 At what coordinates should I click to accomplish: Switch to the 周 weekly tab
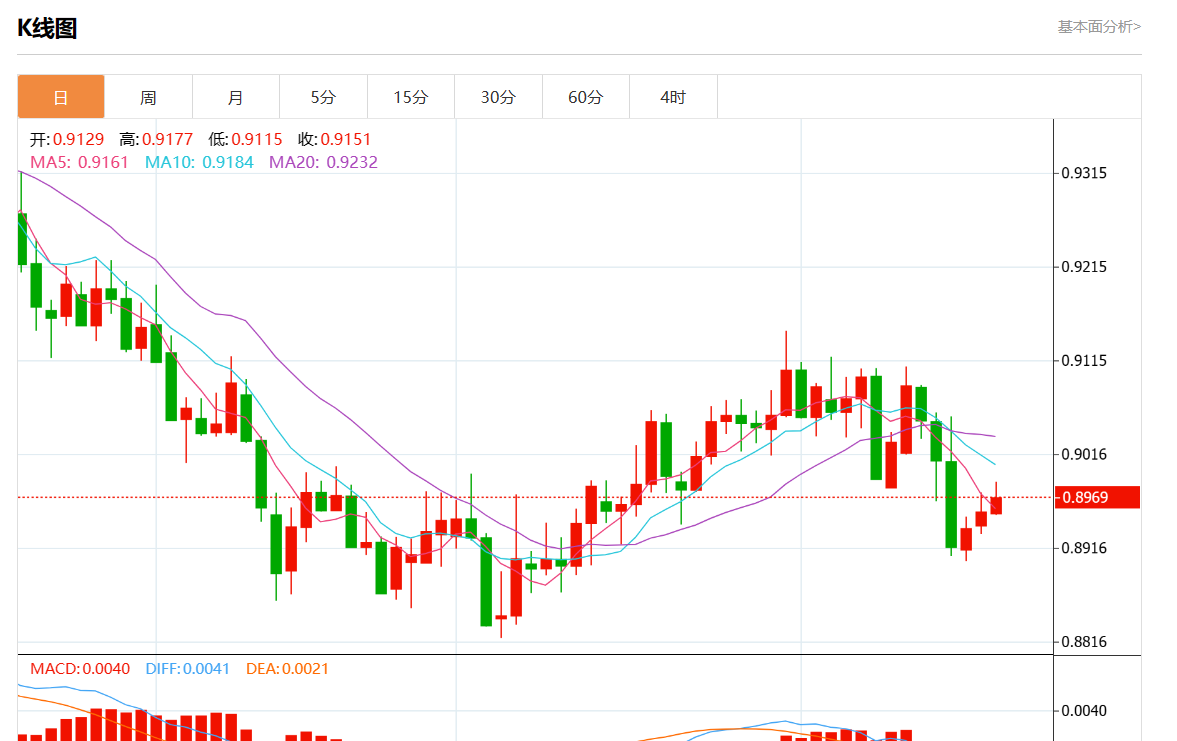click(149, 97)
